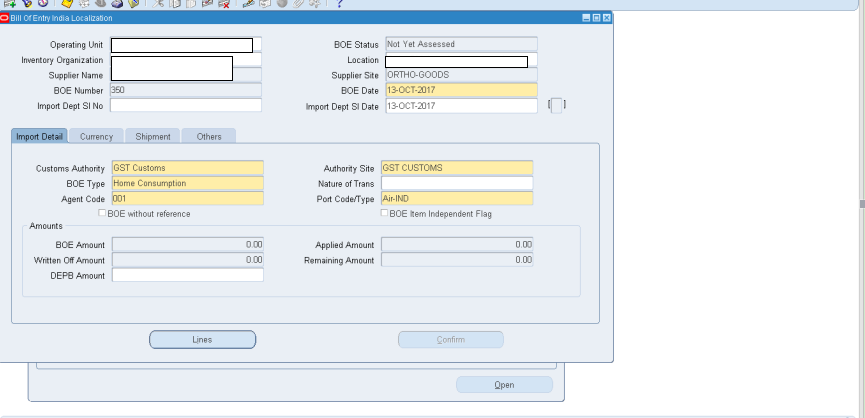The width and height of the screenshot is (865, 418).
Task: Click the Delete Record red X icon
Action: tap(223, 3)
